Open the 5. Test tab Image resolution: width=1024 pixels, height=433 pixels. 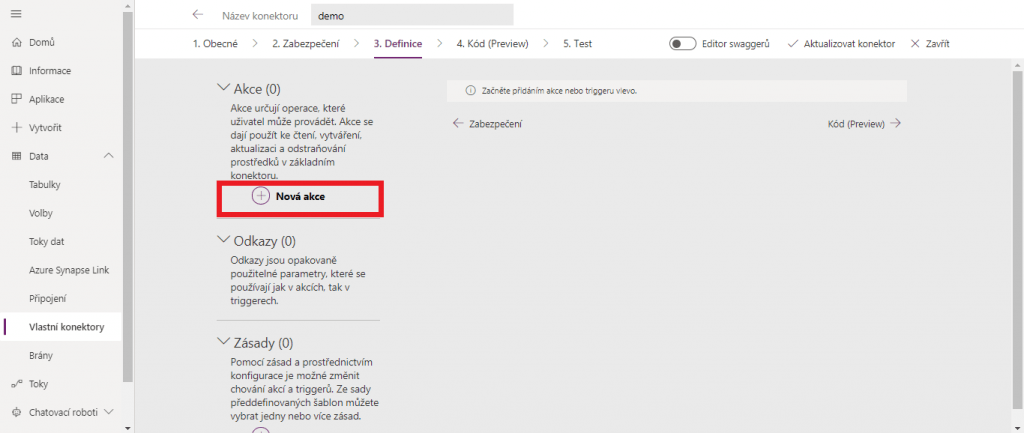tap(577, 44)
